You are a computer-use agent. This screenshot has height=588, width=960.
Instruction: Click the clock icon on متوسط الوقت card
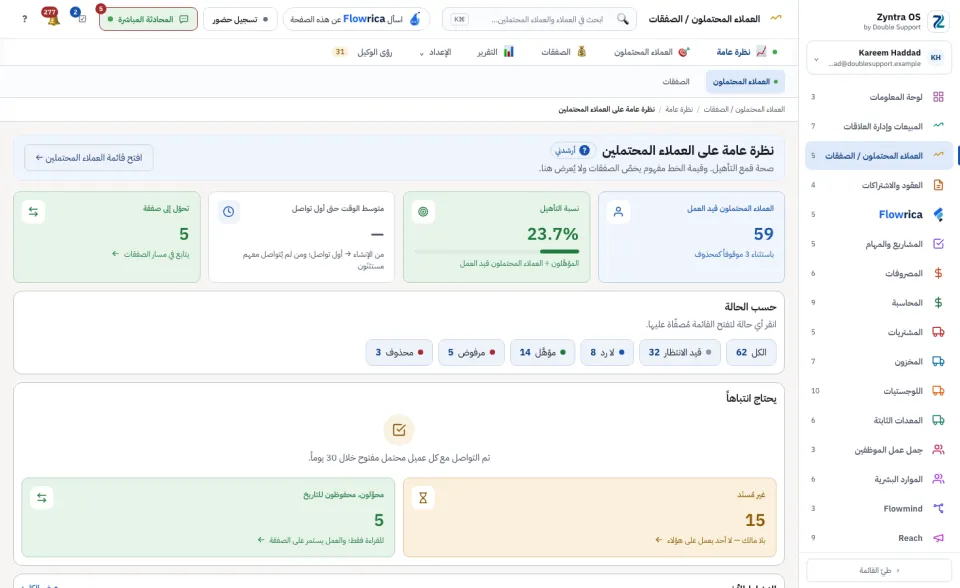[228, 212]
